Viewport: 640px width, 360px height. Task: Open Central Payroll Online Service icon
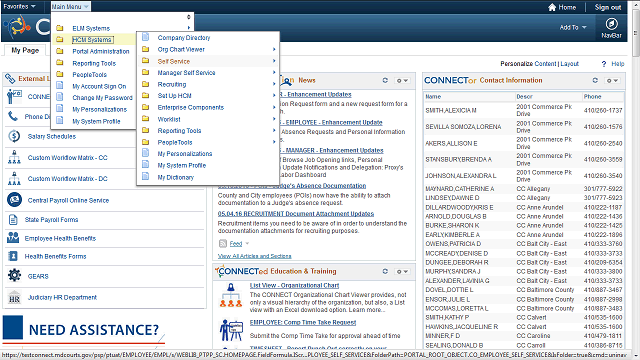coord(14,200)
